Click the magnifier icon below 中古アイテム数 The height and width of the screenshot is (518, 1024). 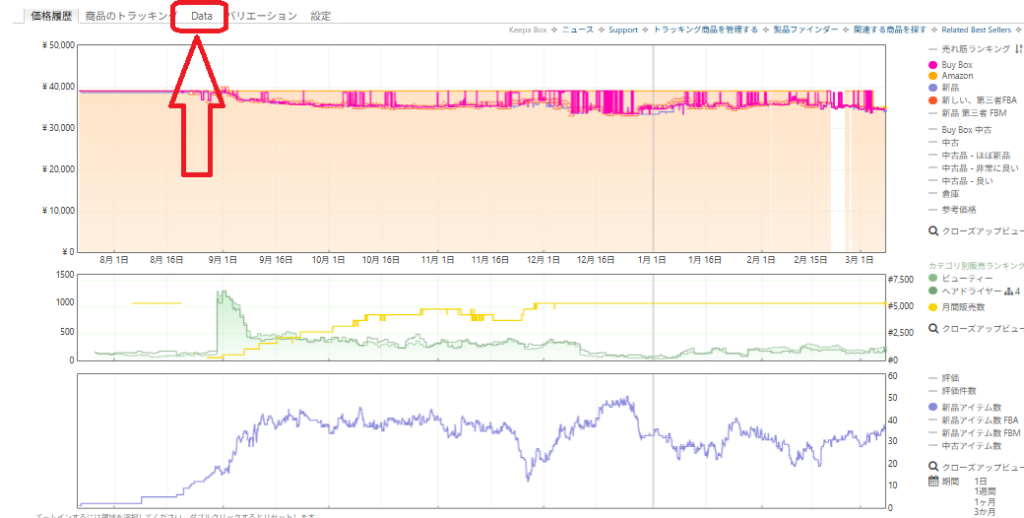coord(934,467)
